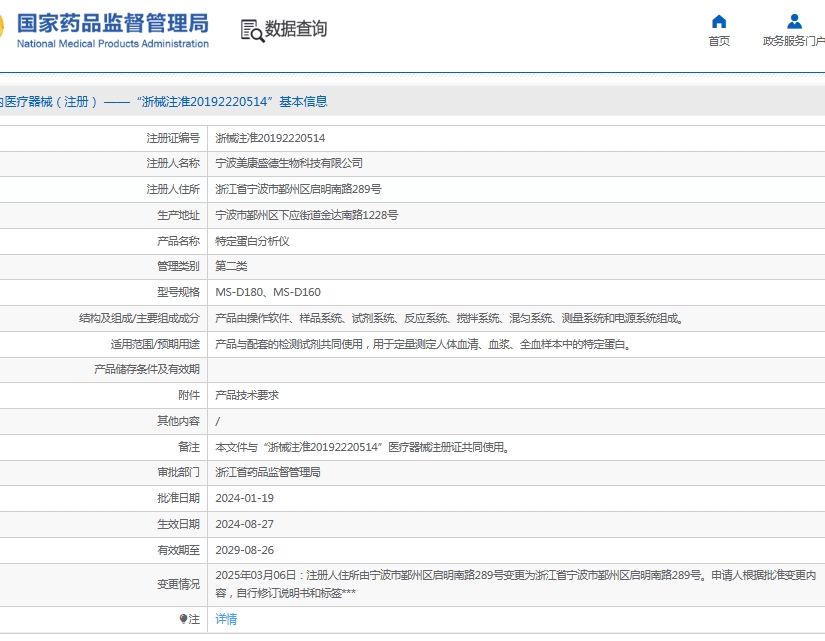Open the 政务服务门户 user portal icon
The width and height of the screenshot is (825, 641).
click(794, 22)
